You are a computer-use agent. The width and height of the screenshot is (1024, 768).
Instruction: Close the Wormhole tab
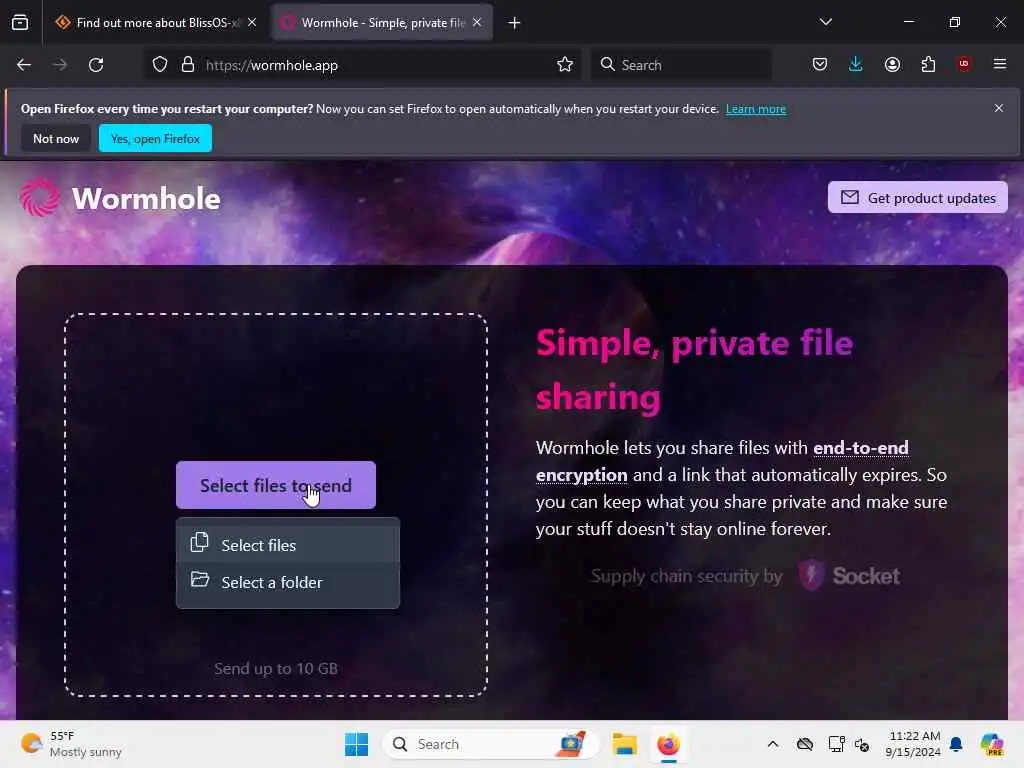477,23
